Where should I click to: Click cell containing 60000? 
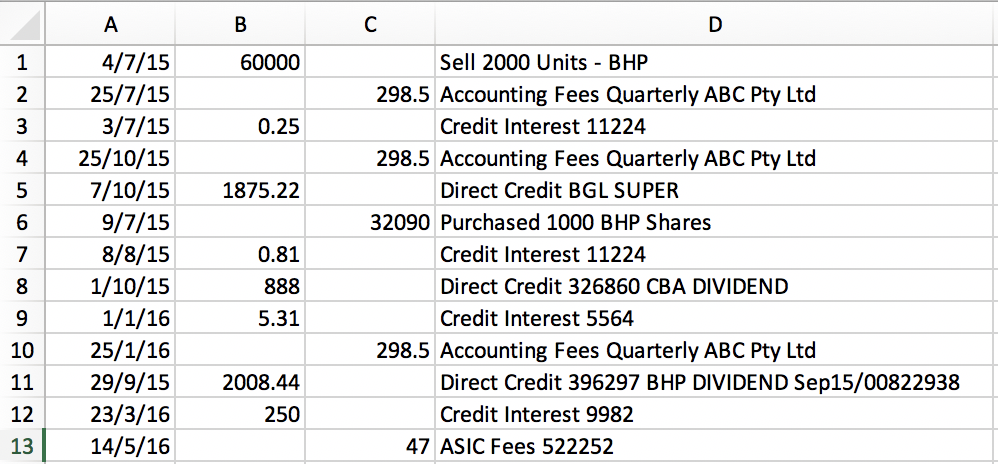pyautogui.click(x=241, y=63)
